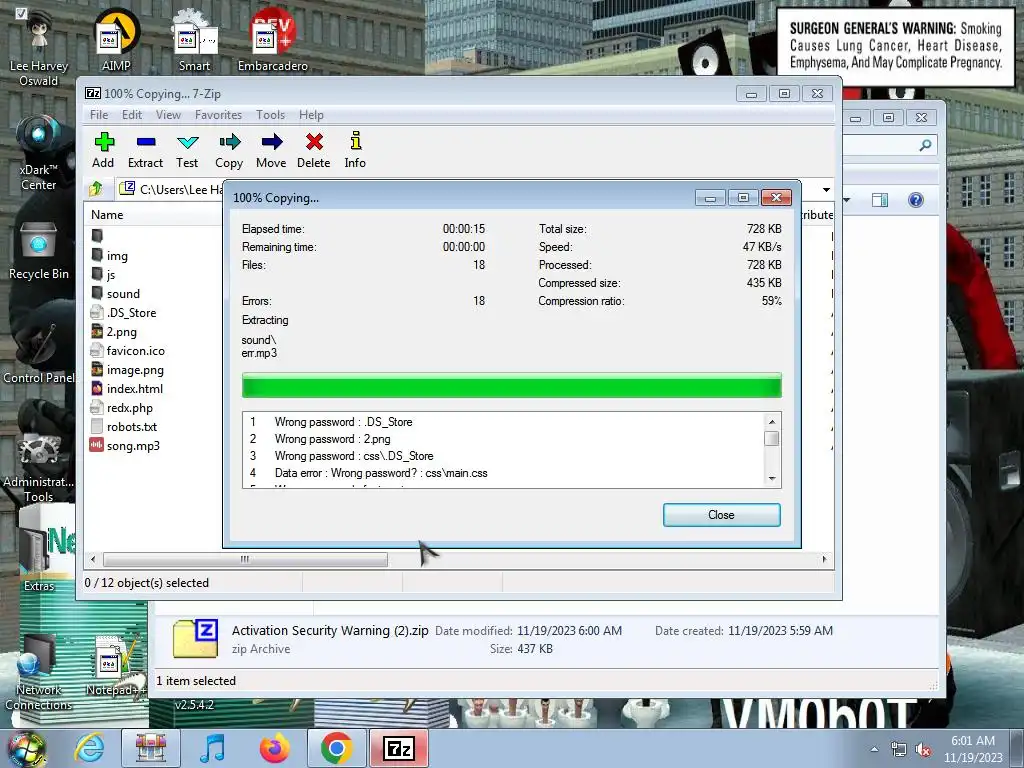Click the 7-Zip list scroll left arrow

click(93, 560)
